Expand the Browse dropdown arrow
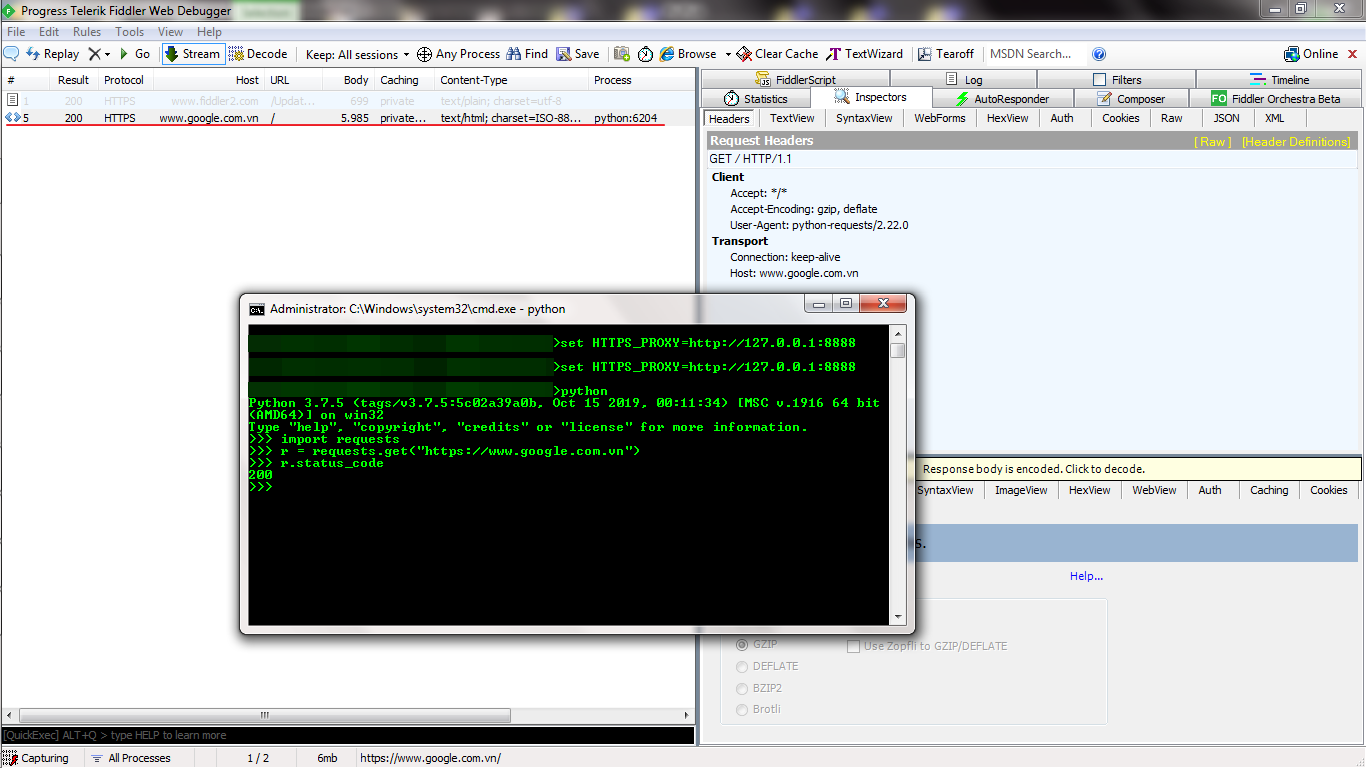1366x768 pixels. coord(728,54)
